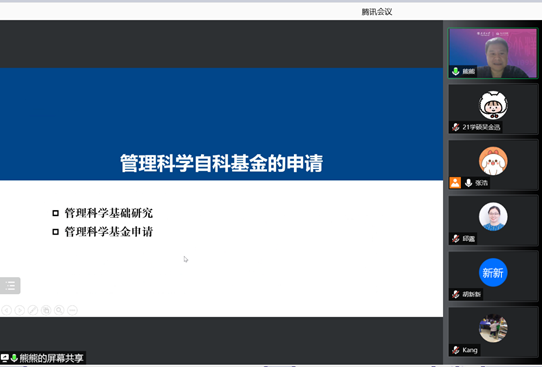Click the 熊熊的屏幕共享 label
Image resolution: width=542 pixels, height=367 pixels.
(51, 358)
